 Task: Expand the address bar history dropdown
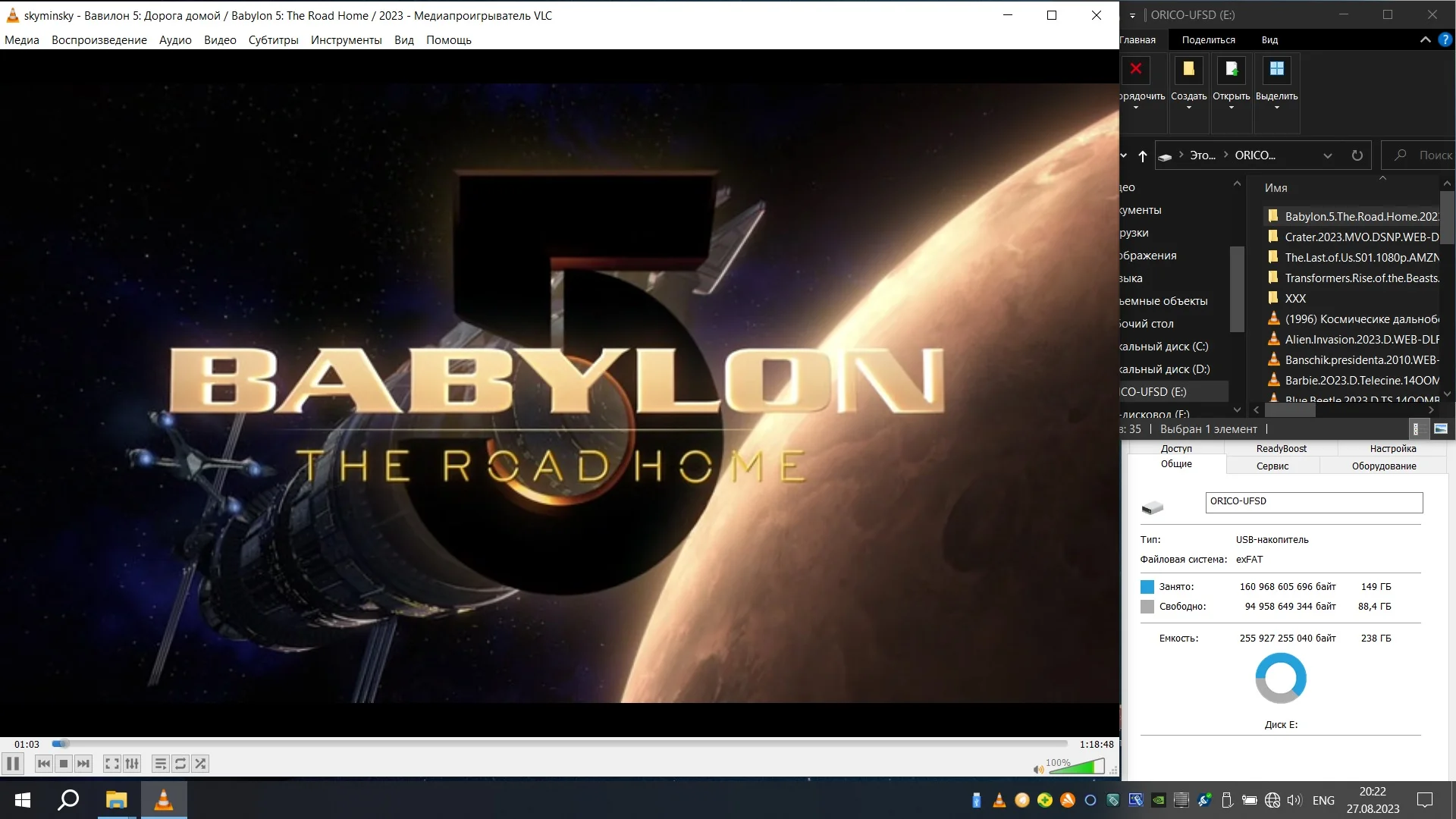tap(1327, 155)
